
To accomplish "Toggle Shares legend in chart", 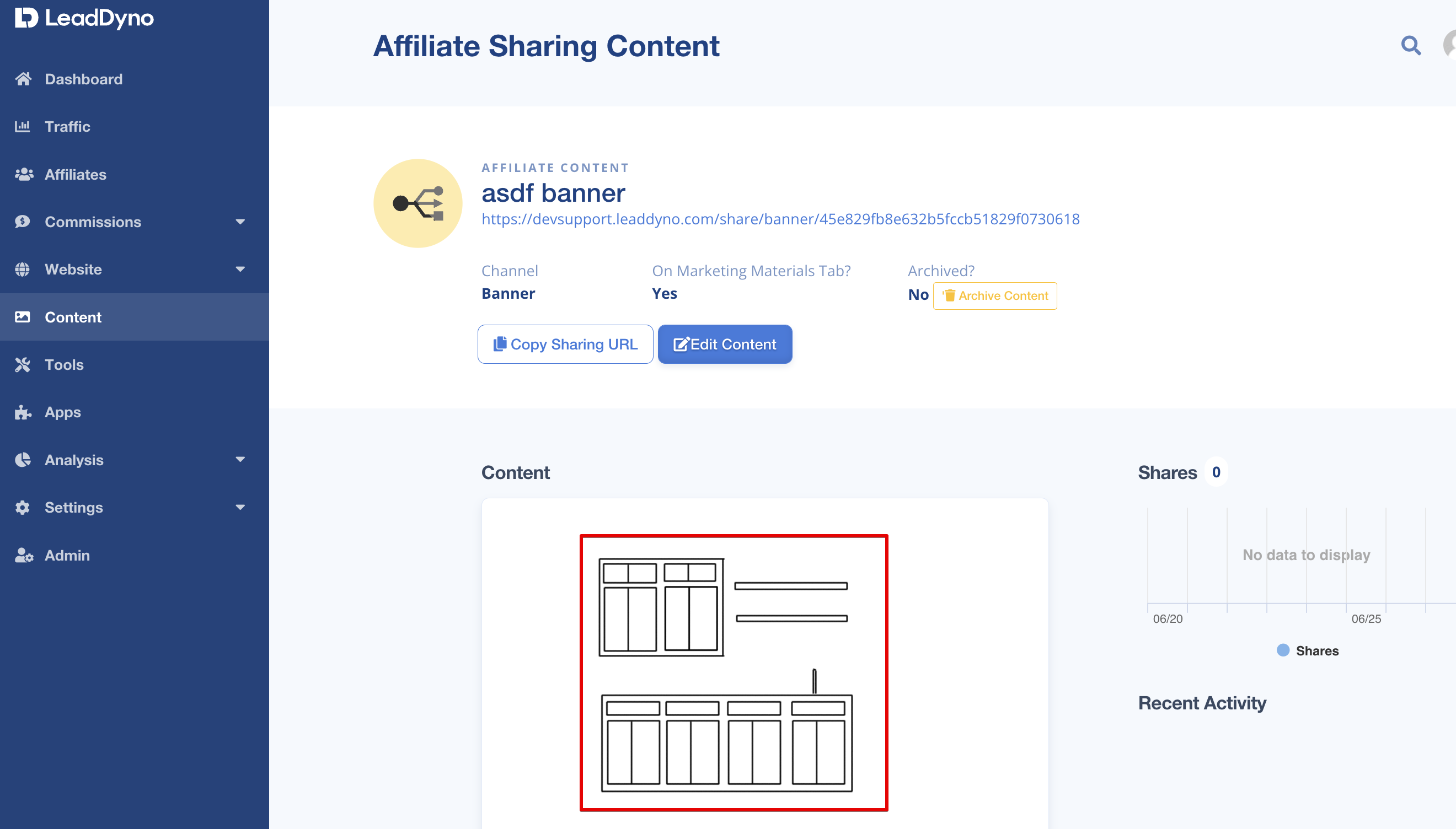I will [1307, 650].
